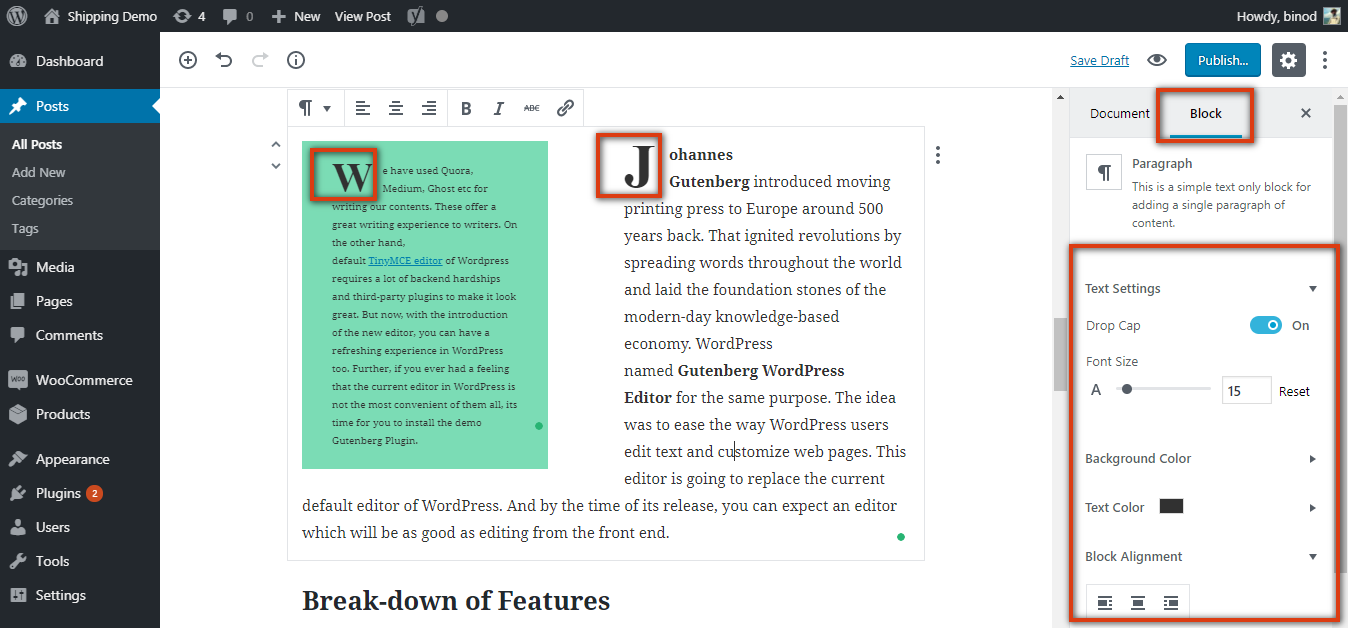Viewport: 1348px width, 628px height.
Task: Click the Save Draft link
Action: point(1099,60)
